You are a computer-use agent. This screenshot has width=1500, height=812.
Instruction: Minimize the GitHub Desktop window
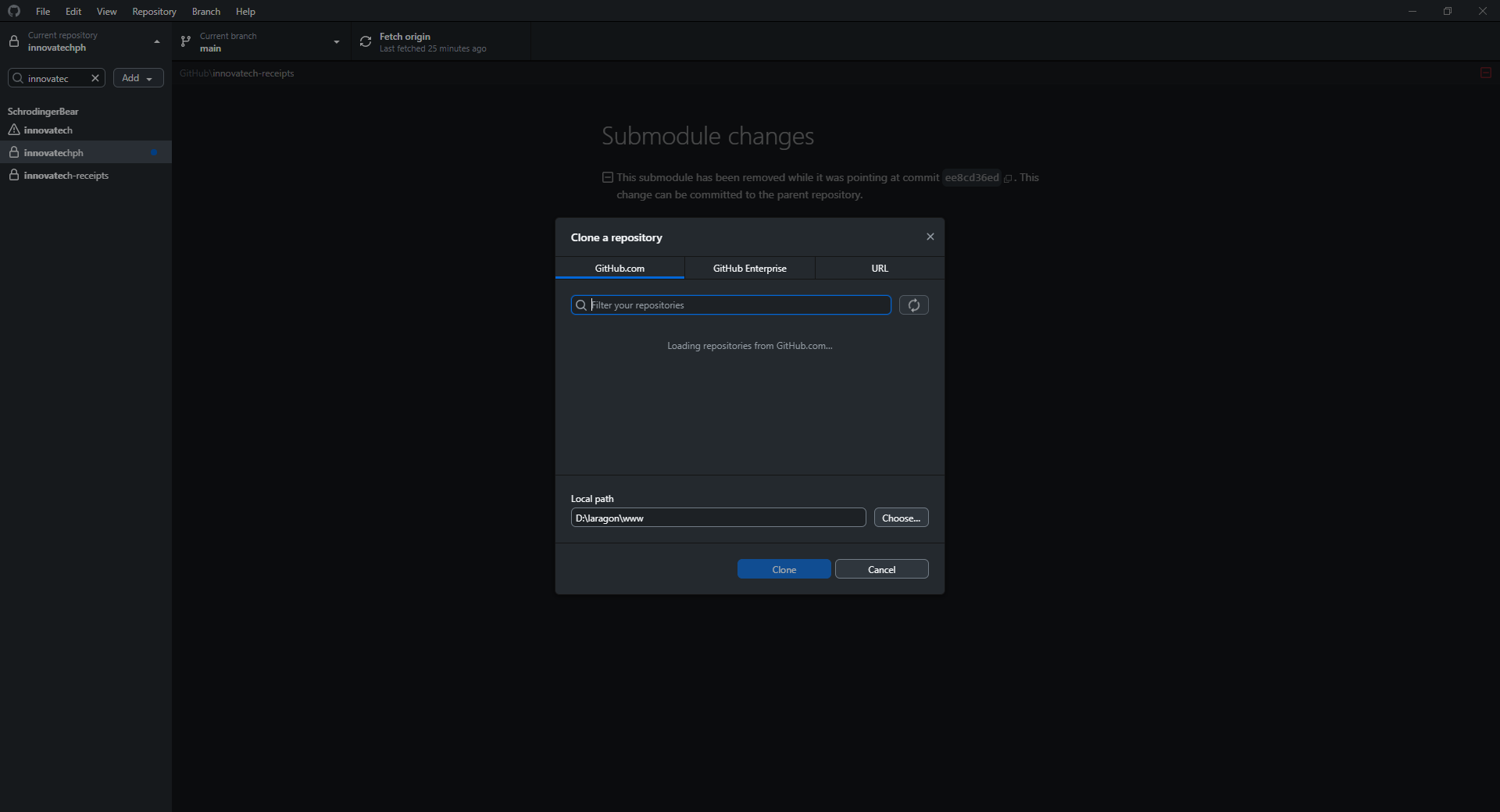coord(1412,11)
